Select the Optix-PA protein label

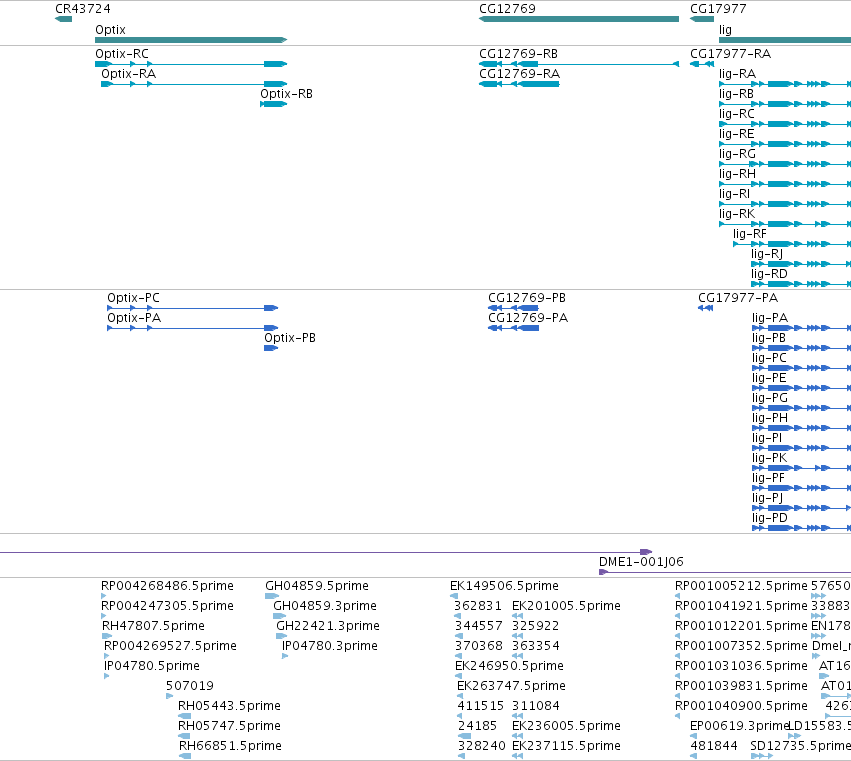134,318
